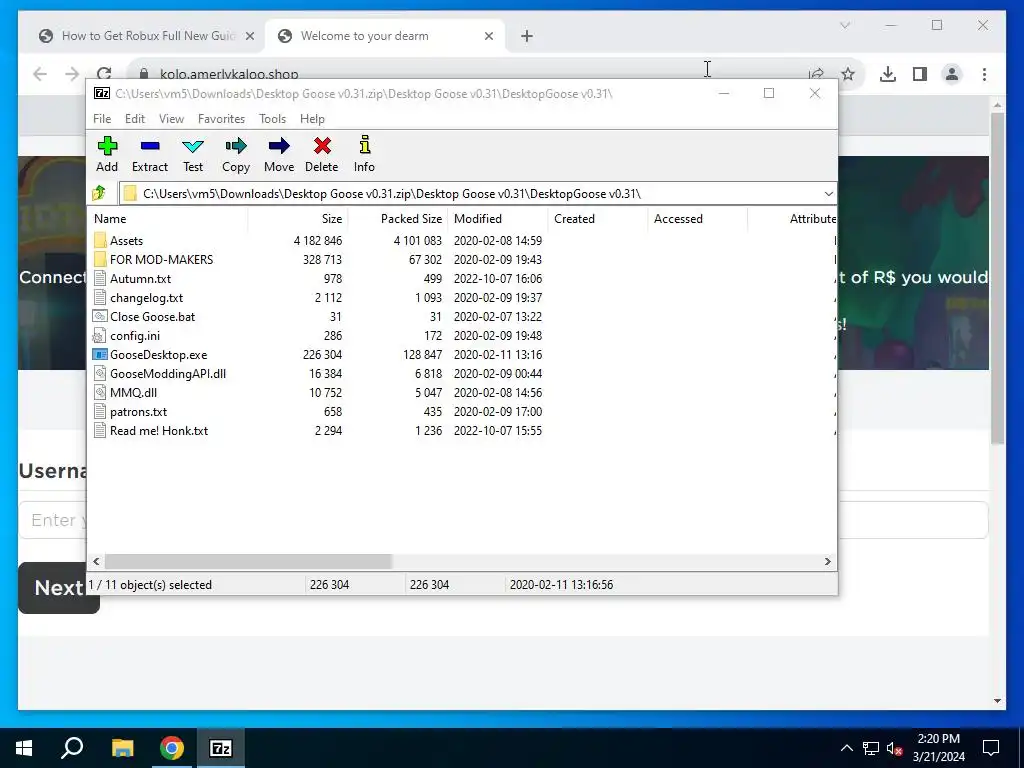Sort by Packed Size column header
The width and height of the screenshot is (1024, 768).
point(398,219)
